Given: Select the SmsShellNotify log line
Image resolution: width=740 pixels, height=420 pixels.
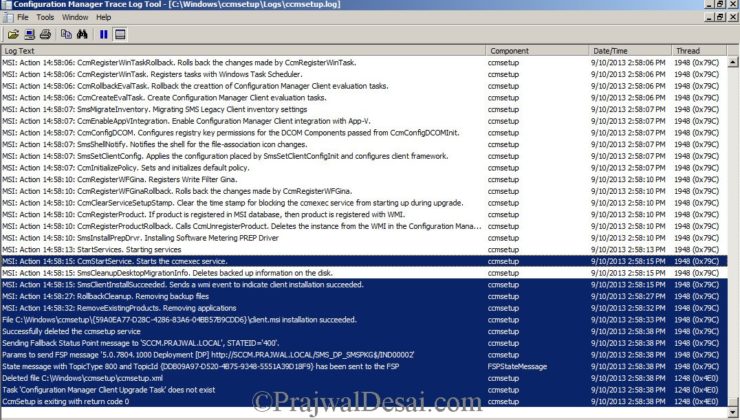Looking at the screenshot, I should click(363, 144).
